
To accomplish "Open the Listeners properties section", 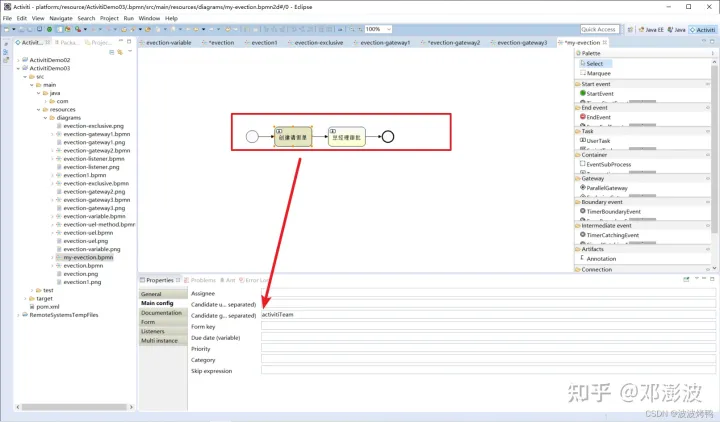I will [155, 331].
